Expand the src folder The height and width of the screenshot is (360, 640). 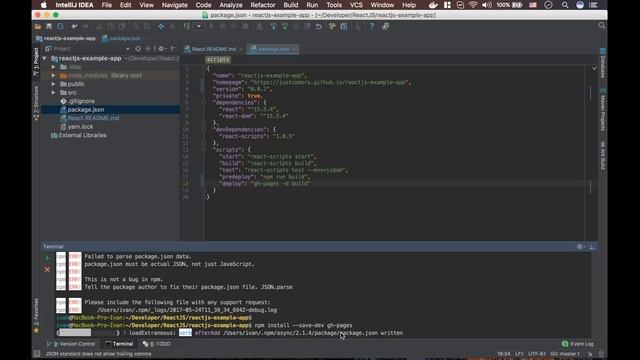53,93
